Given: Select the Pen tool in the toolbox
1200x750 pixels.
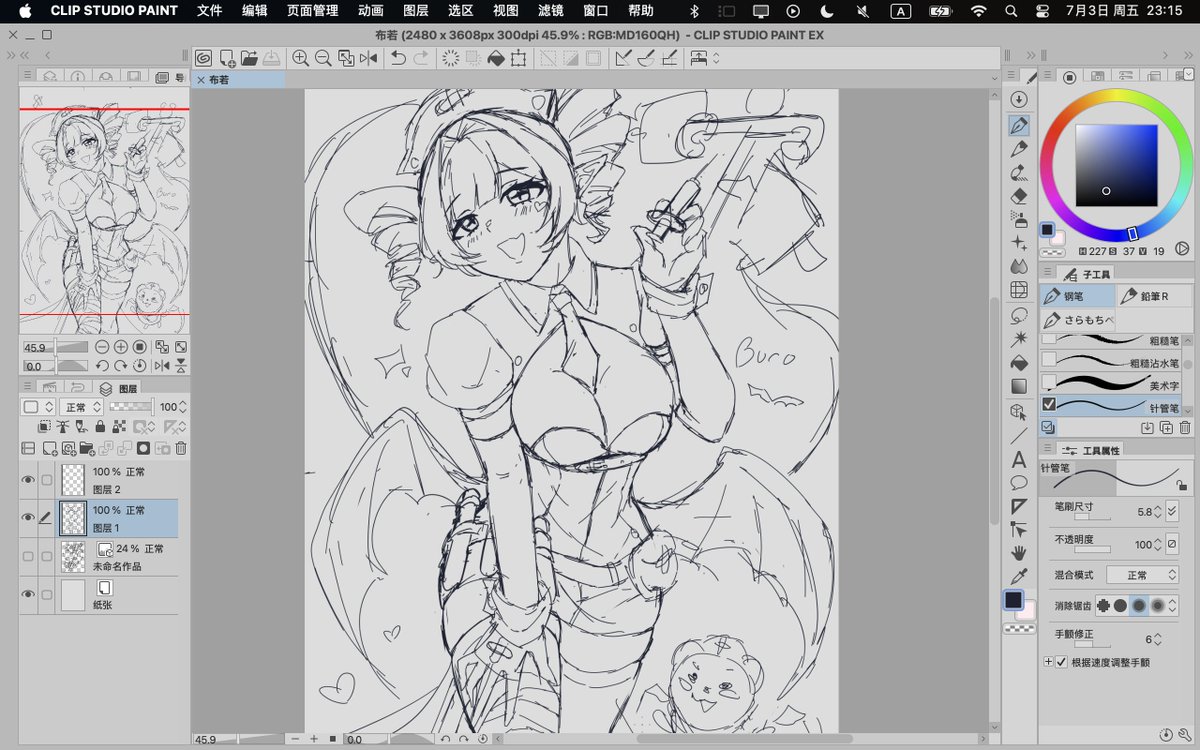Looking at the screenshot, I should click(1019, 125).
